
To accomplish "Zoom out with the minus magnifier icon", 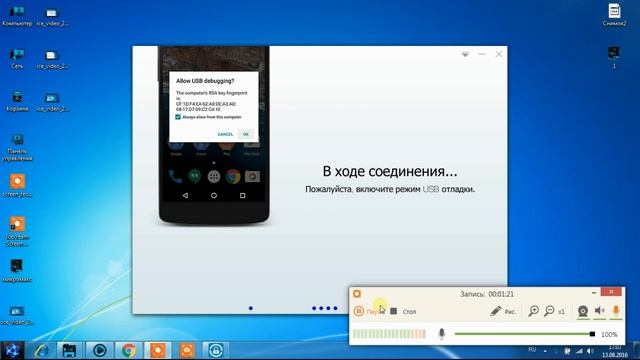I will [x=549, y=311].
